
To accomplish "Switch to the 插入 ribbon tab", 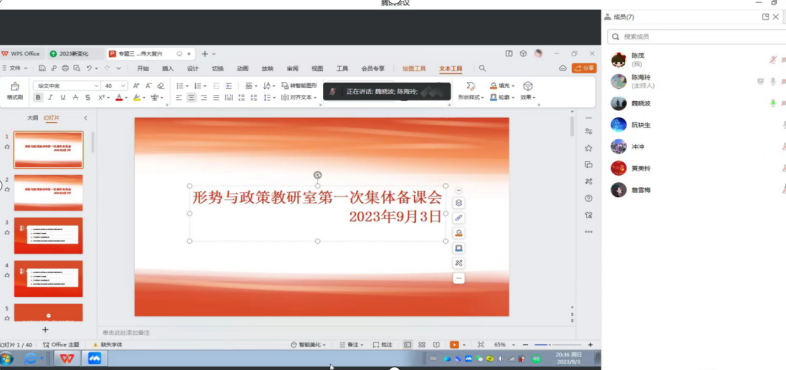I will 168,69.
